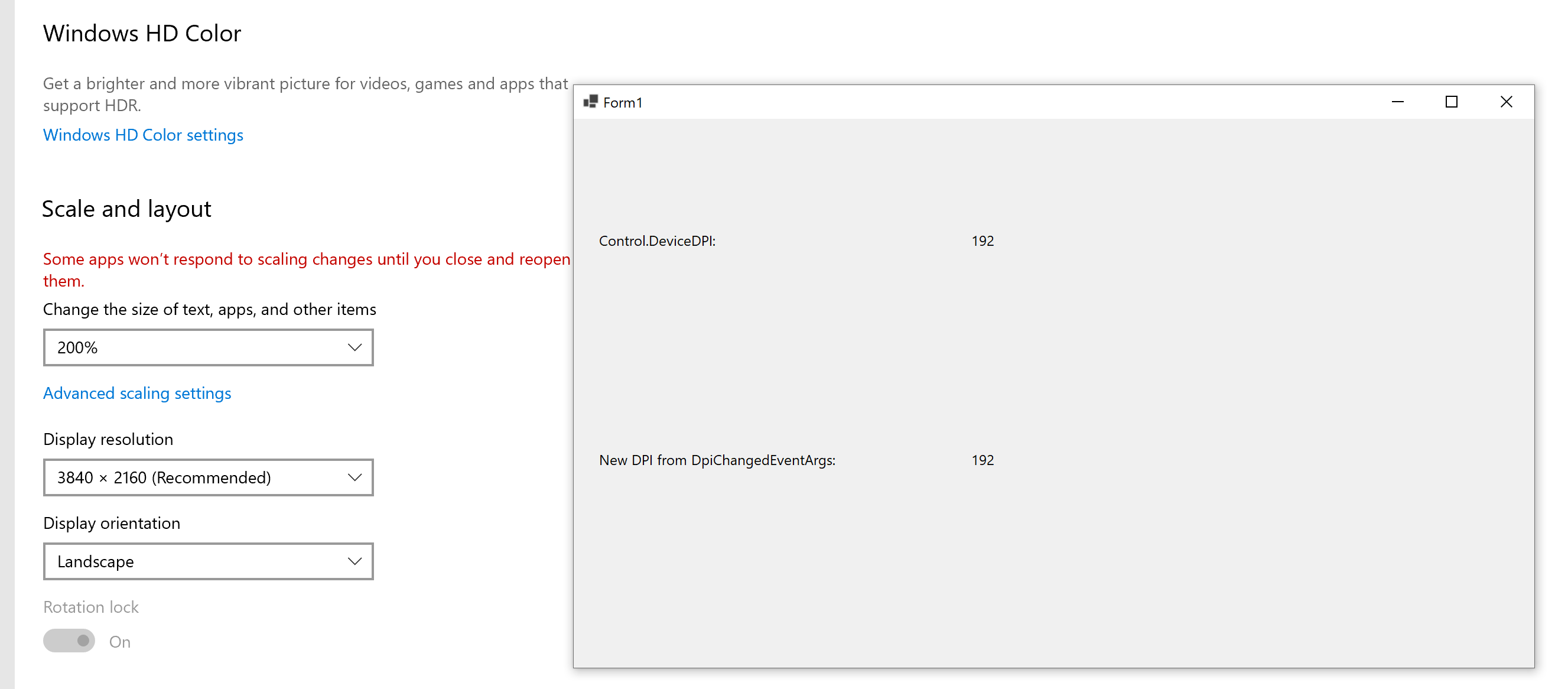
Task: Toggle the Rotation lock switch
Action: point(69,641)
